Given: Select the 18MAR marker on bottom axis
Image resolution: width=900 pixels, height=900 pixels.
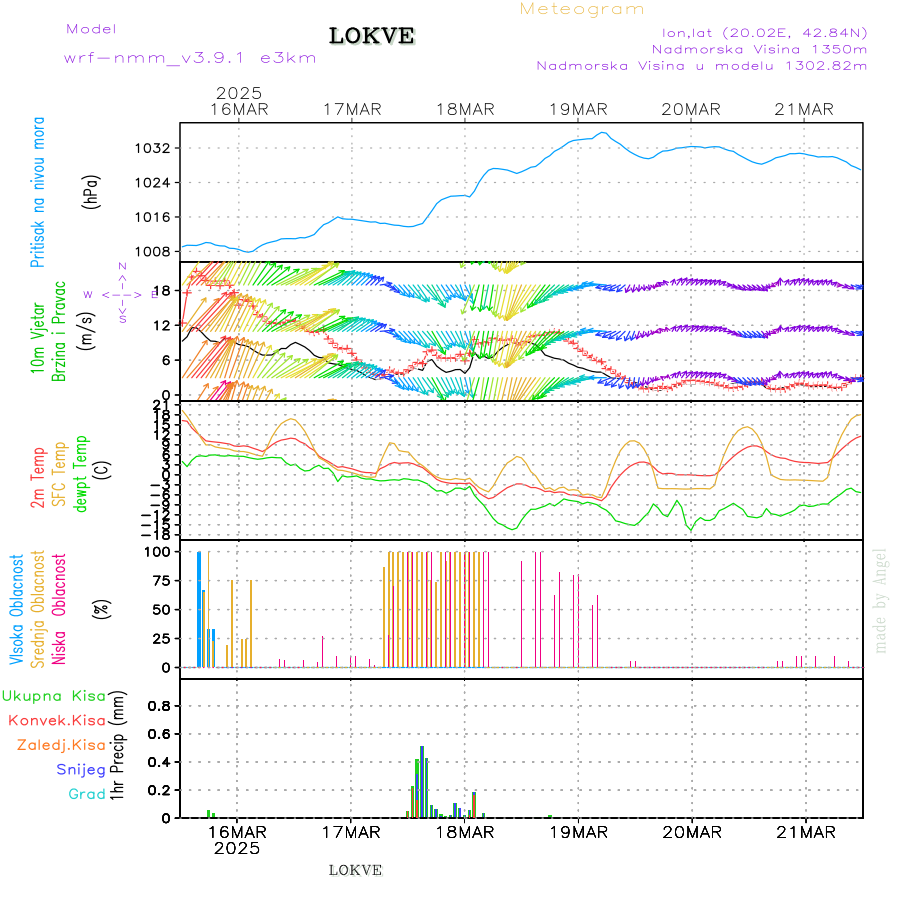Looking at the screenshot, I should pos(464,831).
